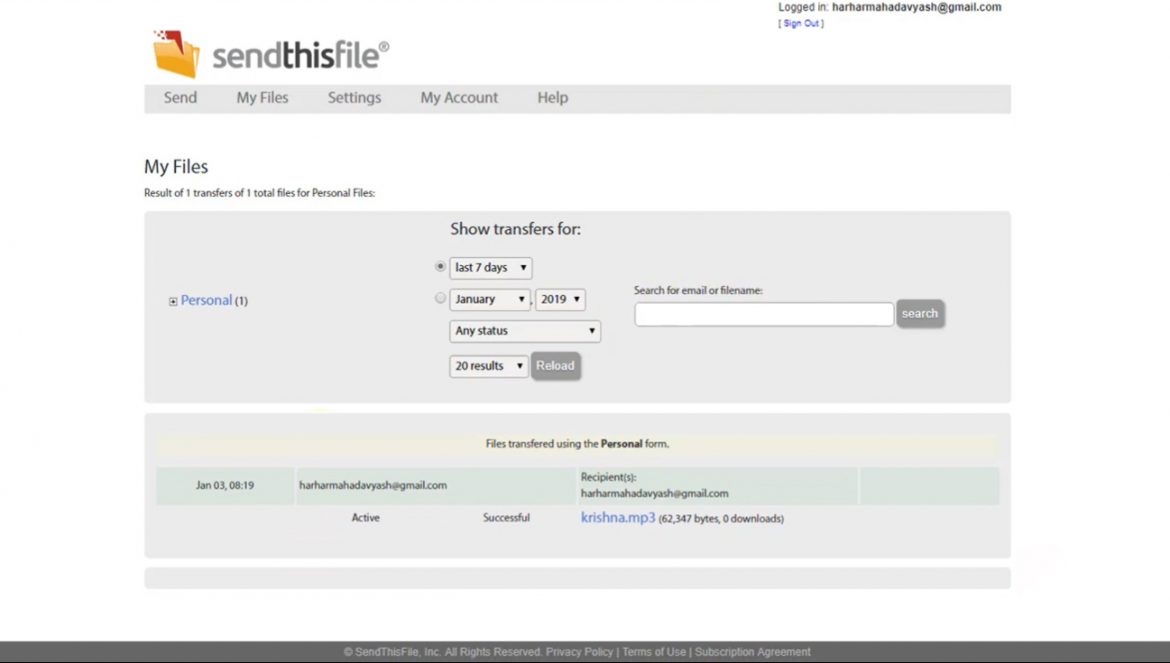This screenshot has width=1170, height=663.
Task: Click the Subscription Agreement link
Action: coord(753,651)
